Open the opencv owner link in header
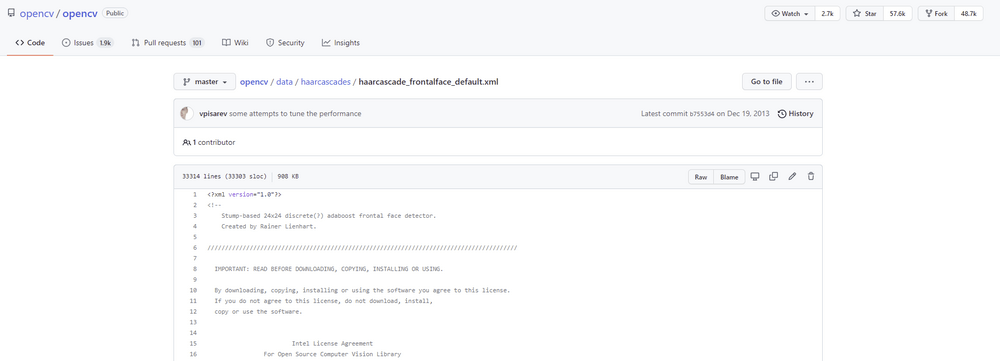Viewport: 1000px width, 361px height. point(36,13)
